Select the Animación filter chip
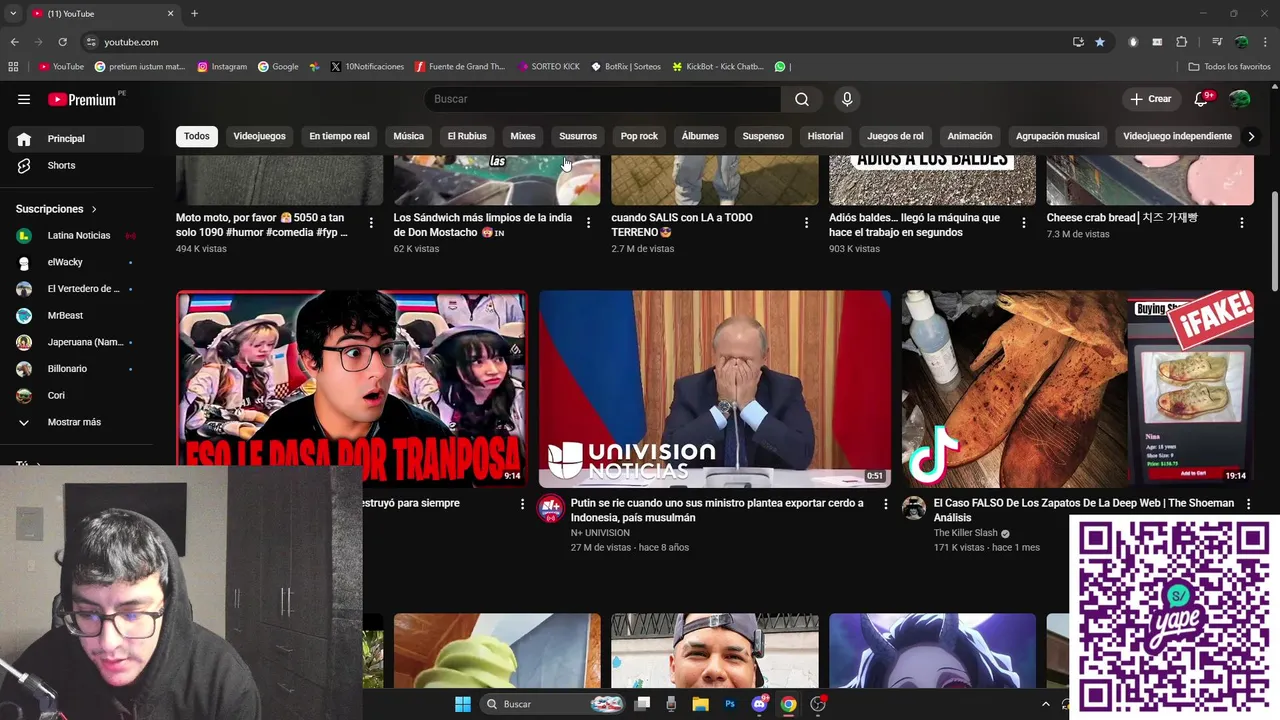The image size is (1280, 720). [x=970, y=136]
